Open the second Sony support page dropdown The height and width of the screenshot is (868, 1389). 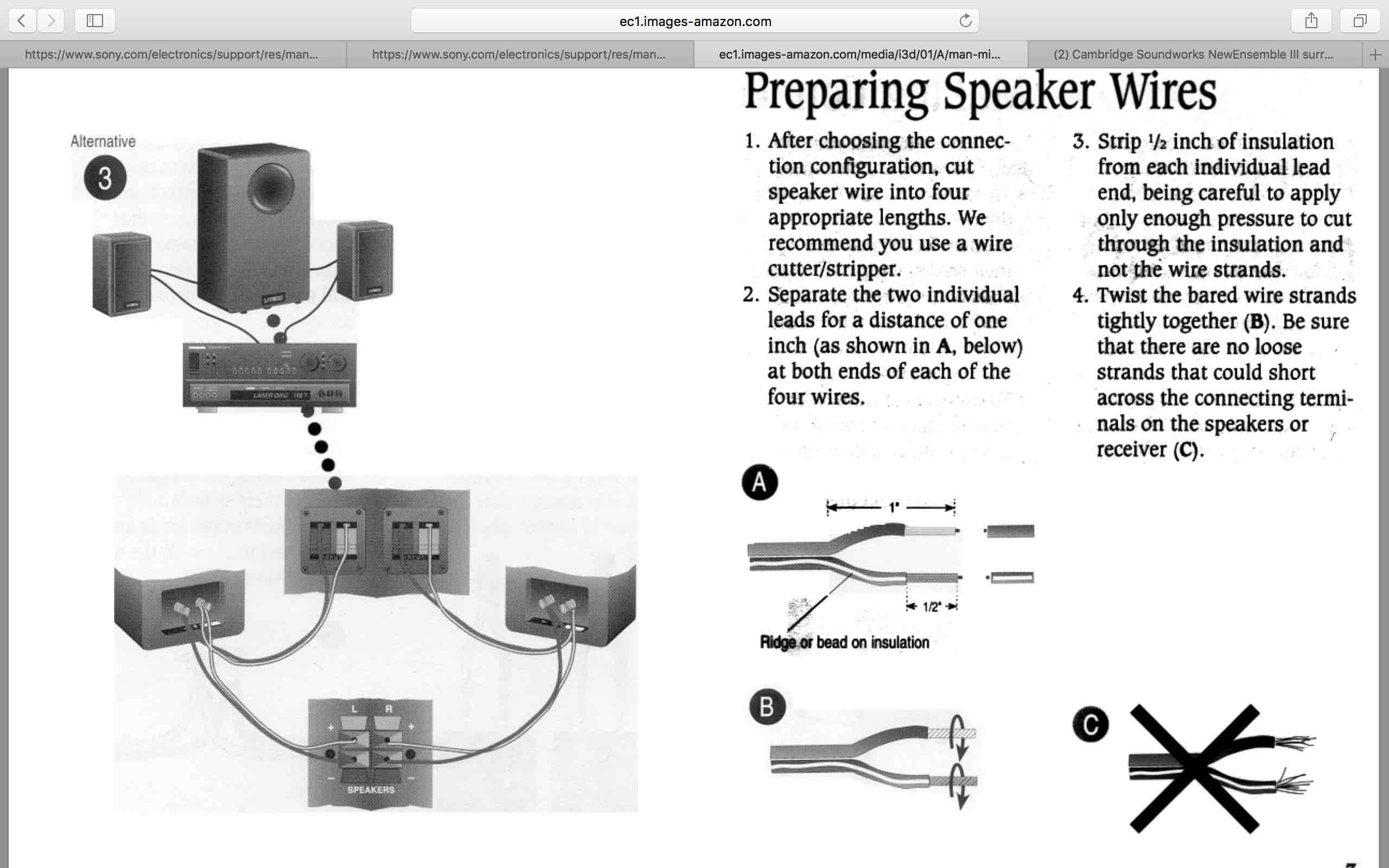pos(521,54)
